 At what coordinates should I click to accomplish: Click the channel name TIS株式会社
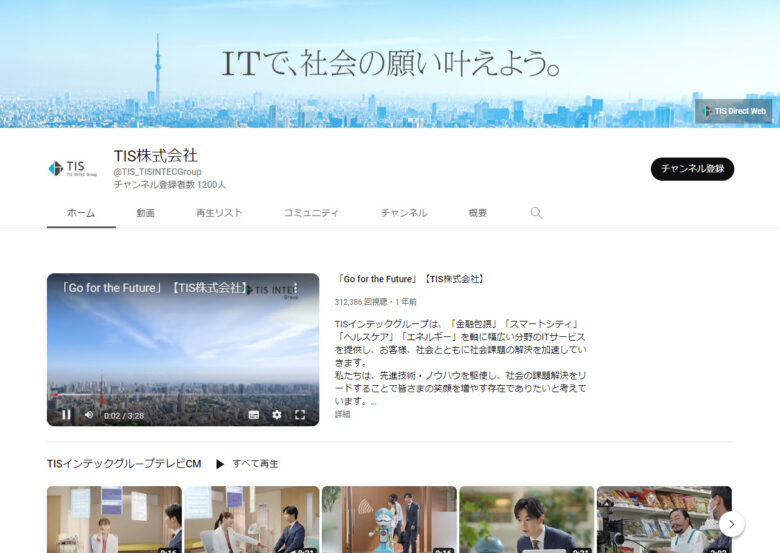coord(156,156)
